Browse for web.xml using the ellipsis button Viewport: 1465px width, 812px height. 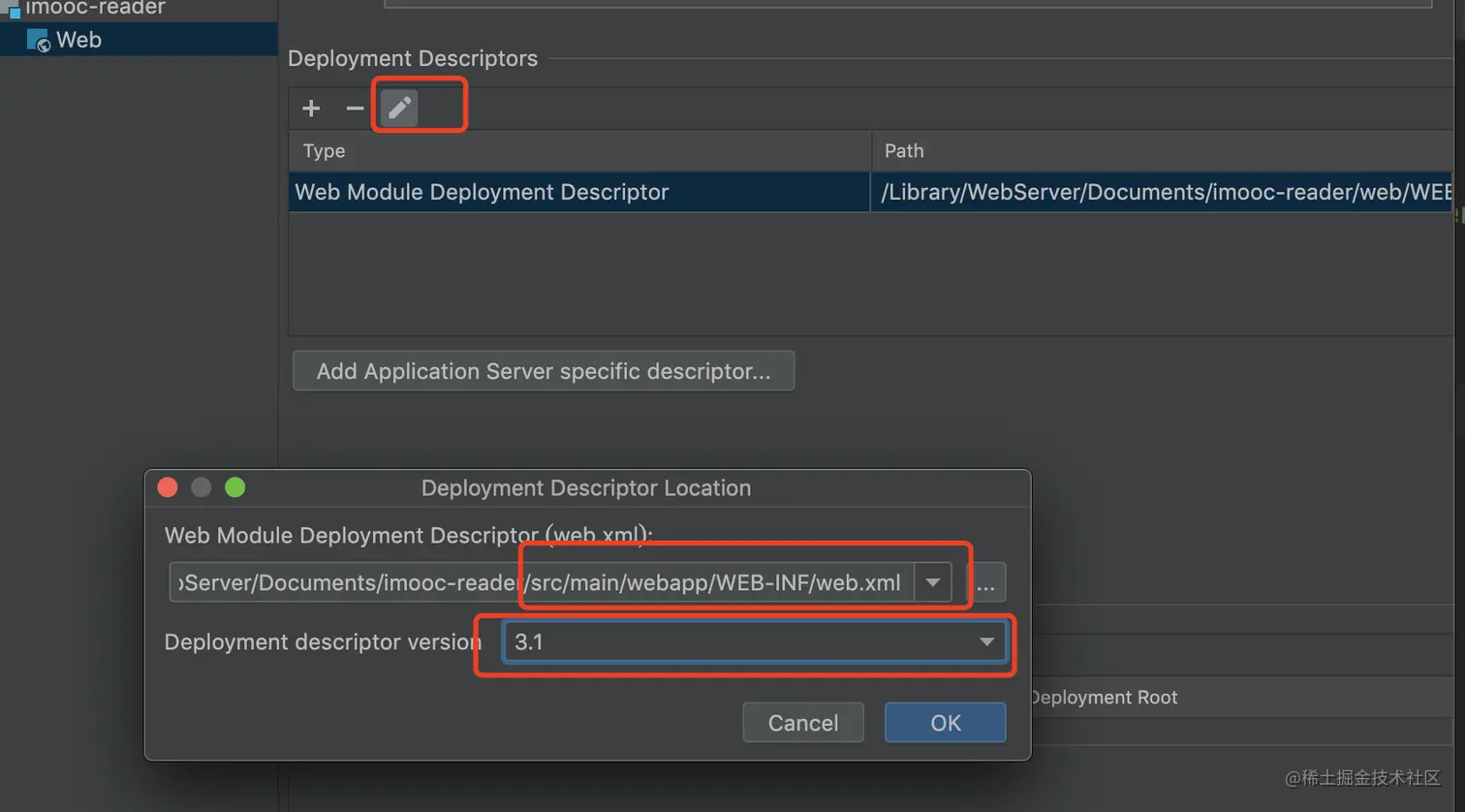[985, 583]
